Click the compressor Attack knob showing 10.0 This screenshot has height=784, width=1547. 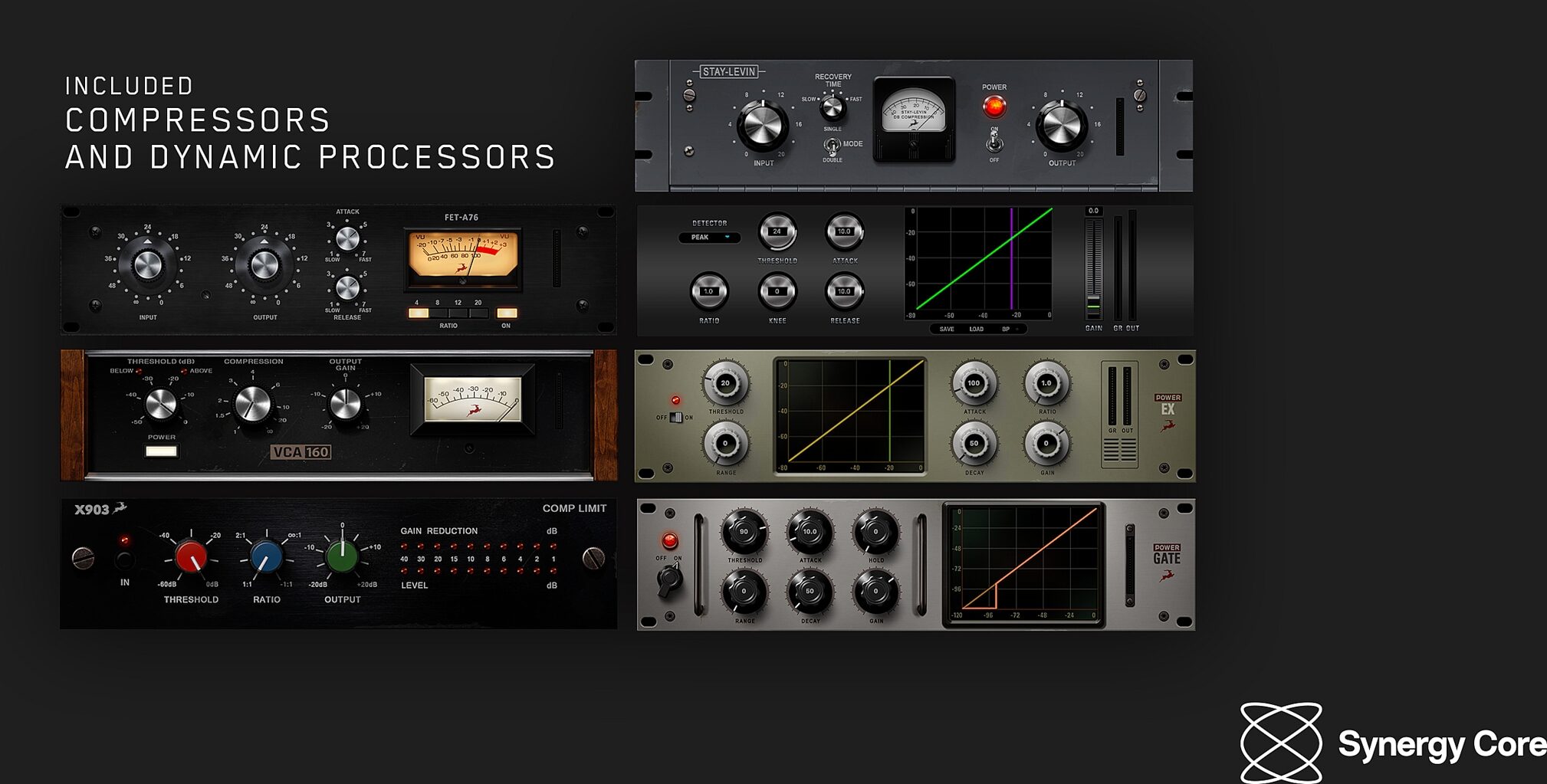(x=844, y=231)
